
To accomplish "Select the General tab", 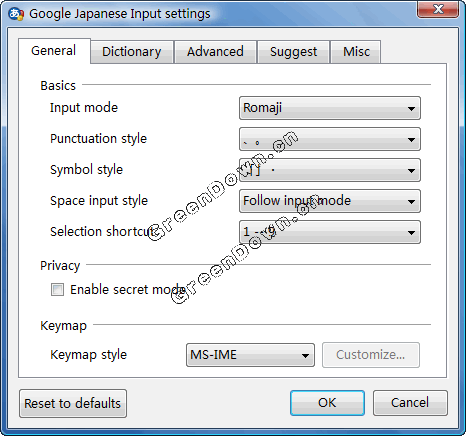I will click(54, 51).
